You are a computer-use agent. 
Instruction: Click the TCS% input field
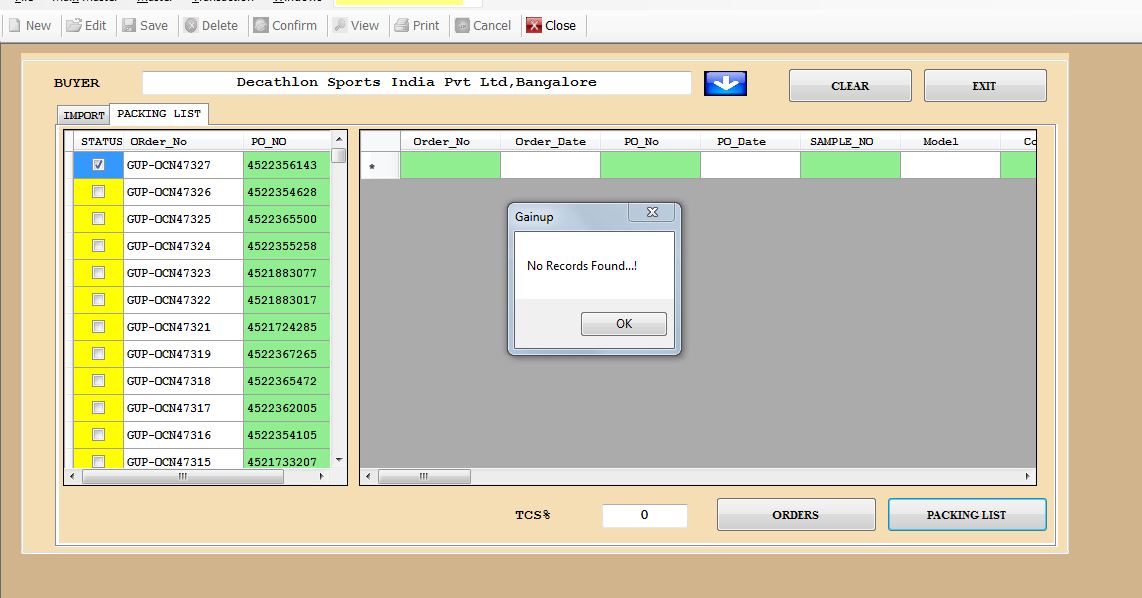click(644, 515)
